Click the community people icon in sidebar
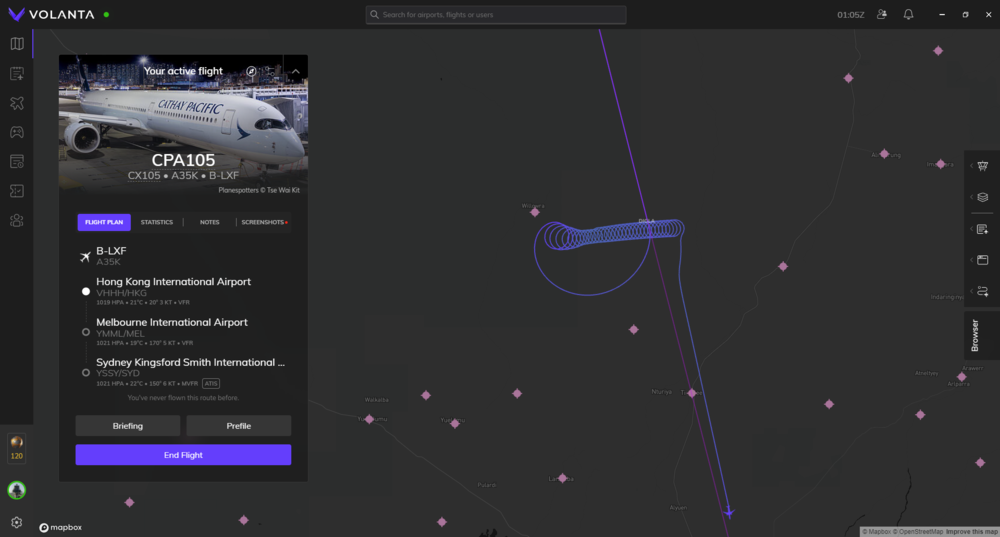Viewport: 1000px width, 537px height. (x=16, y=220)
